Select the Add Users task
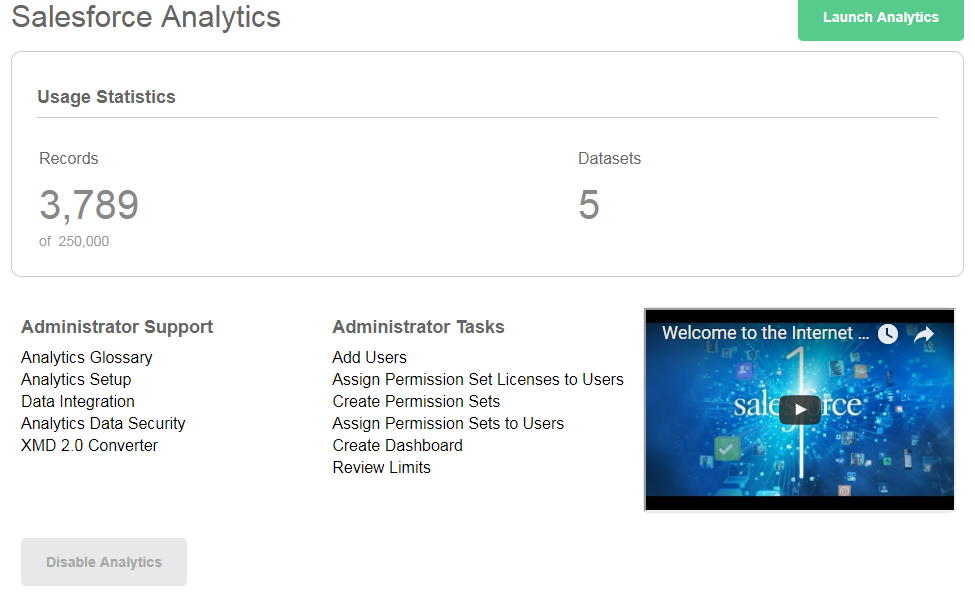Image resolution: width=975 pixels, height=594 pixels. pyautogui.click(x=369, y=357)
